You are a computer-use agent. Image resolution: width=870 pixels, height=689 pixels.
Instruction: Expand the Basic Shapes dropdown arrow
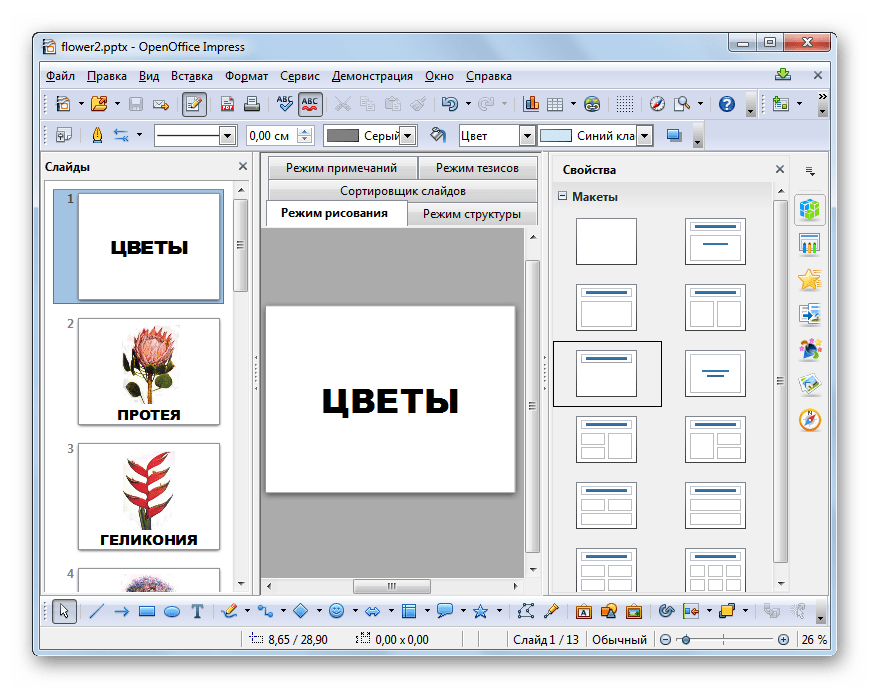(319, 611)
